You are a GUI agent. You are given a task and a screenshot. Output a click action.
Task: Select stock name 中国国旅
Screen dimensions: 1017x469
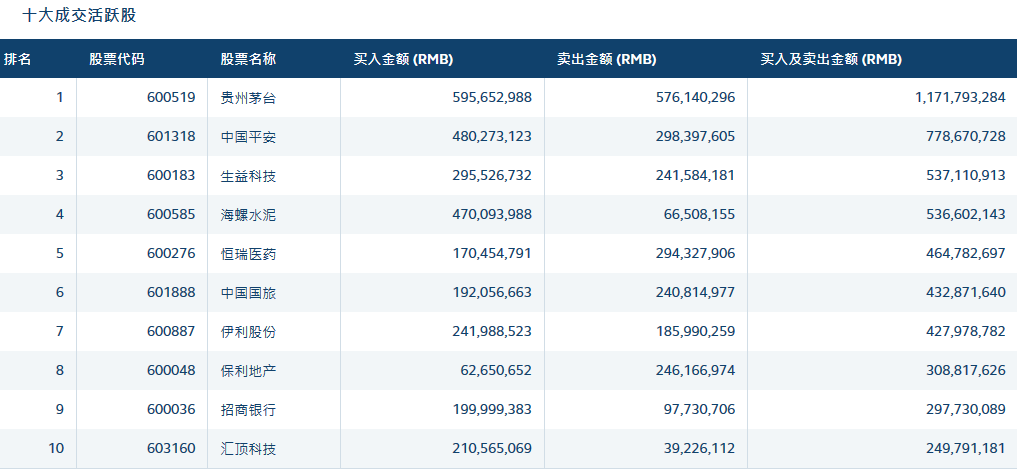tap(248, 293)
